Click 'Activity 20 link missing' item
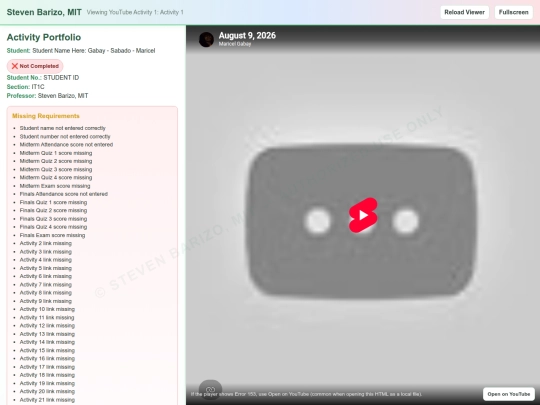Image resolution: width=540 pixels, height=405 pixels. tap(47, 392)
